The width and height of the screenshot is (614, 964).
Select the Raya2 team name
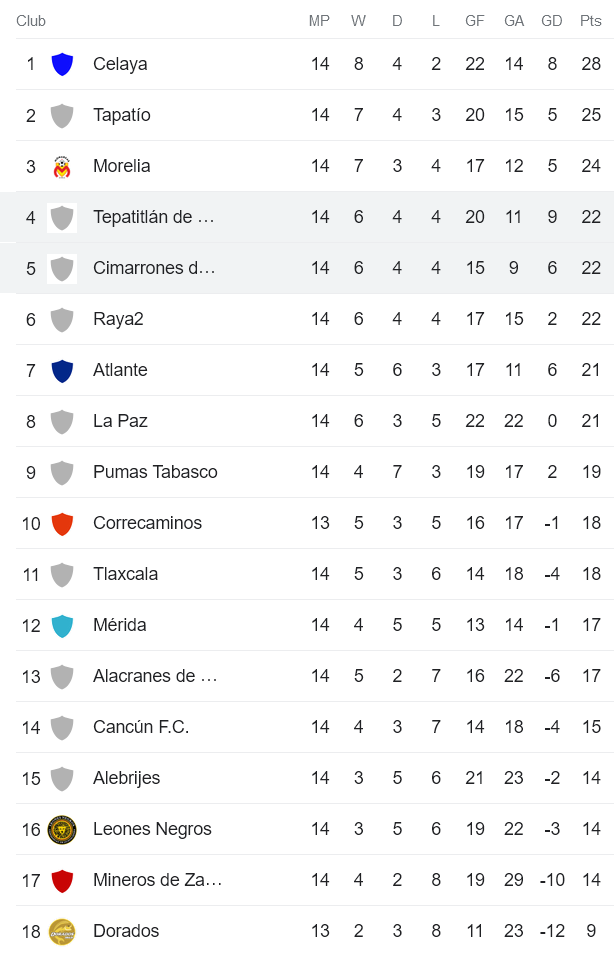pyautogui.click(x=118, y=319)
